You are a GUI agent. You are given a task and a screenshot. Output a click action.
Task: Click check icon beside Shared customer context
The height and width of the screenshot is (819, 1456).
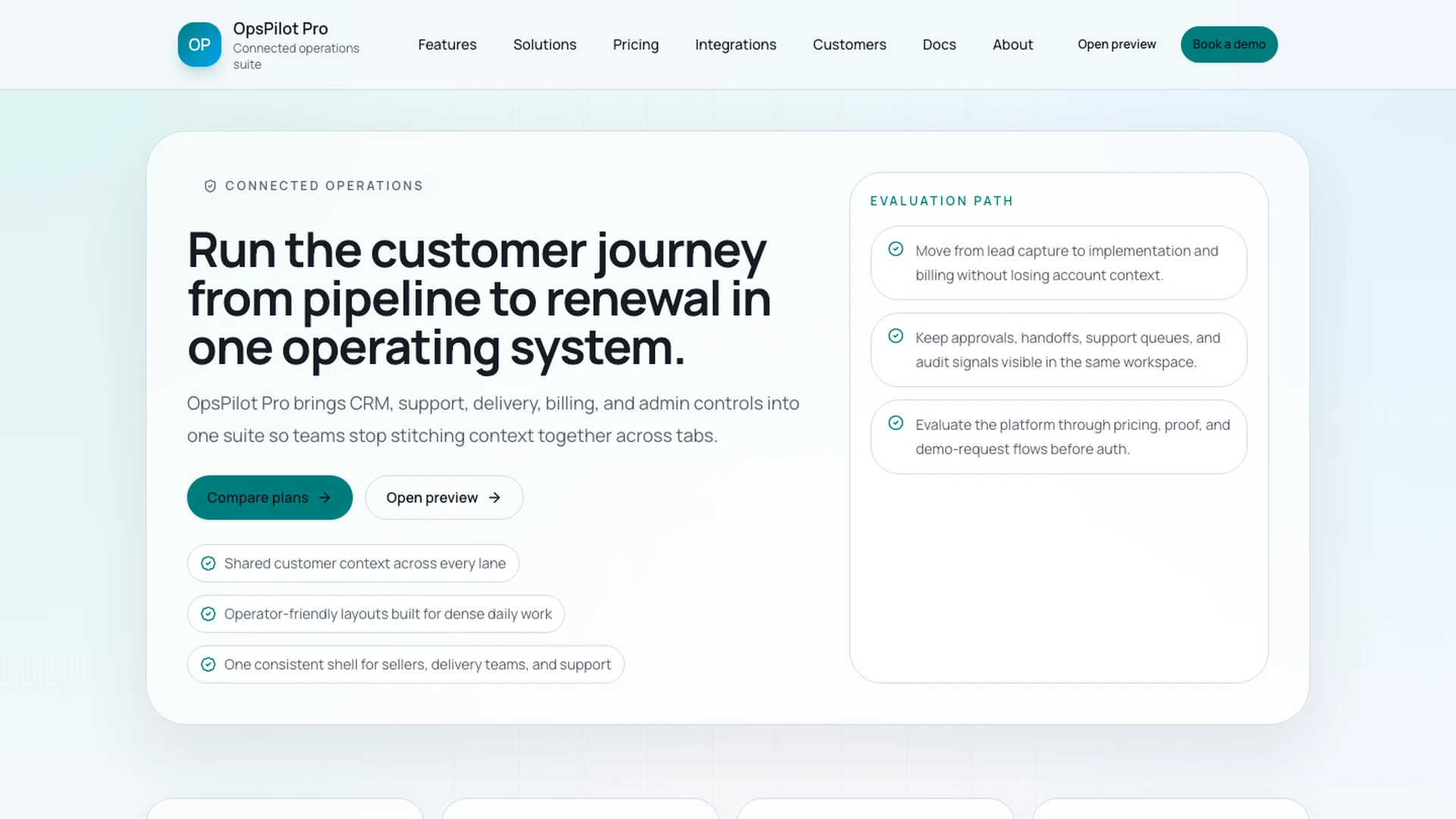pos(208,563)
